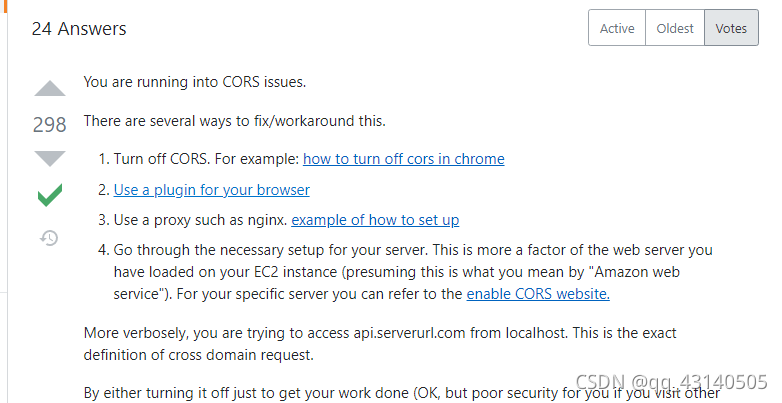Downvote the answer with the down arrow
Viewport: 782px width, 403px height.
pos(49,158)
